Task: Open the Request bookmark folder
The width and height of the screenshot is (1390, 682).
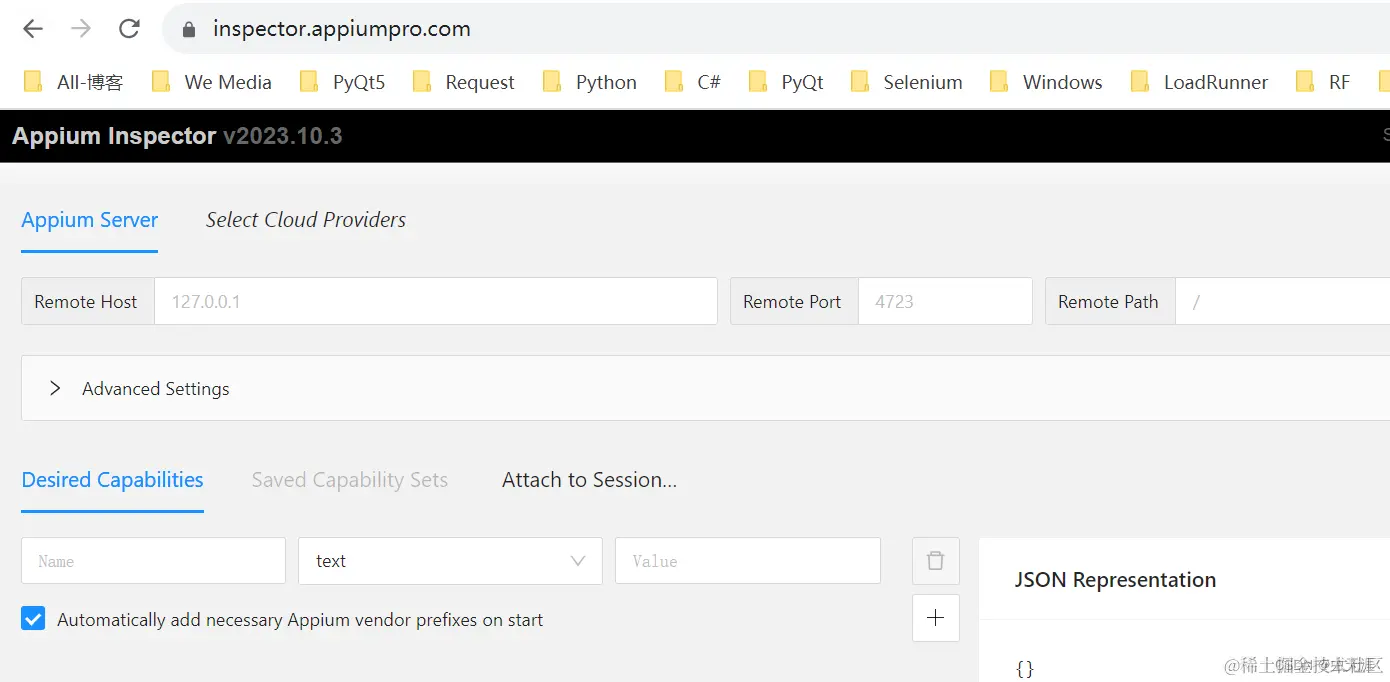Action: point(463,82)
